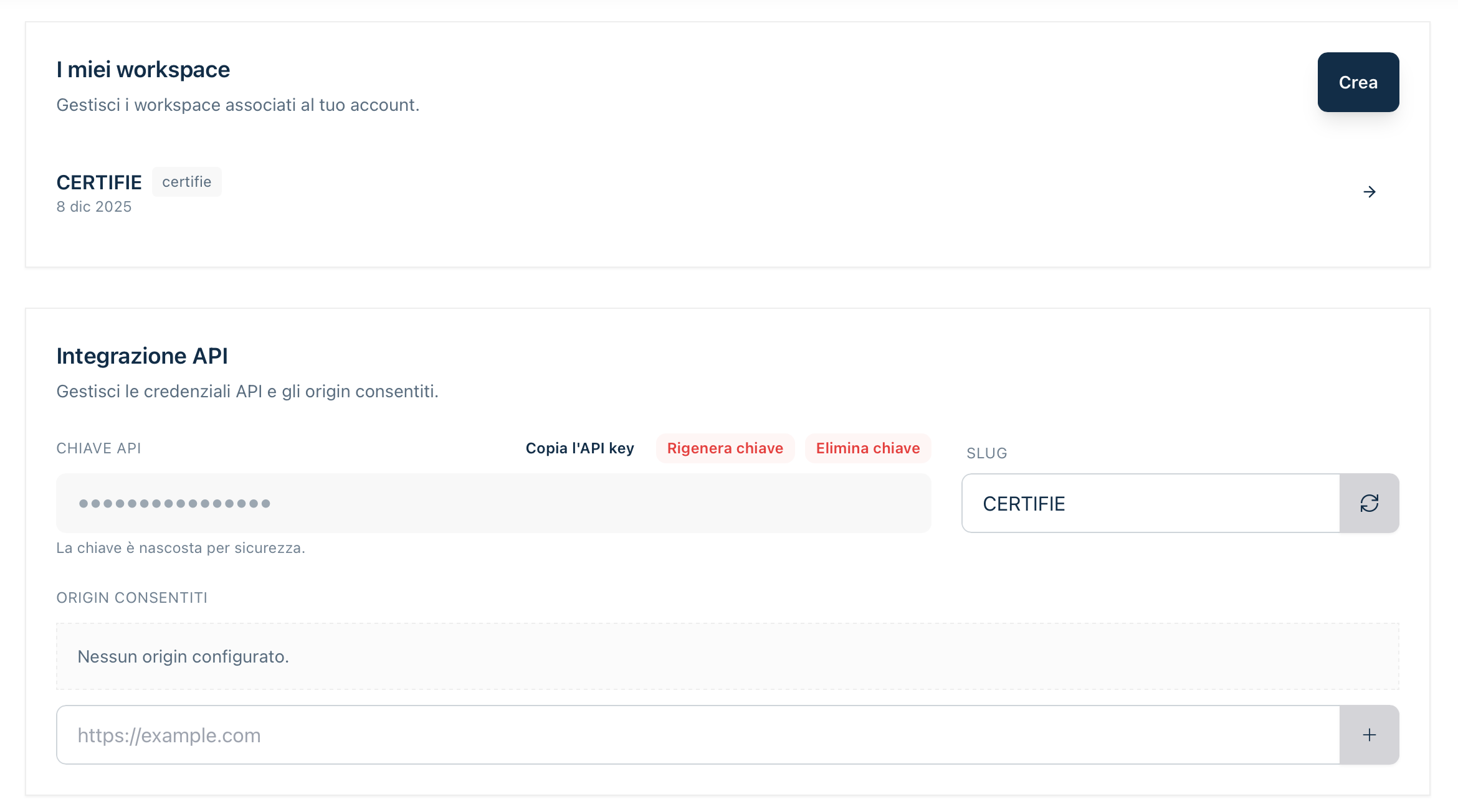Click the ORIGIN CONSENTITI label
Image resolution: width=1458 pixels, height=812 pixels.
coord(131,598)
